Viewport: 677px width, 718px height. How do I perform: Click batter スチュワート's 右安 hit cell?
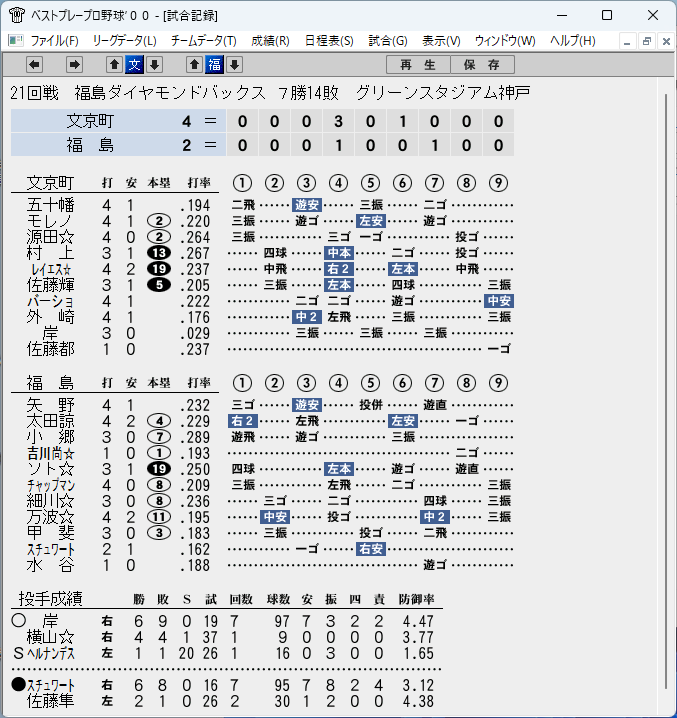pos(371,549)
